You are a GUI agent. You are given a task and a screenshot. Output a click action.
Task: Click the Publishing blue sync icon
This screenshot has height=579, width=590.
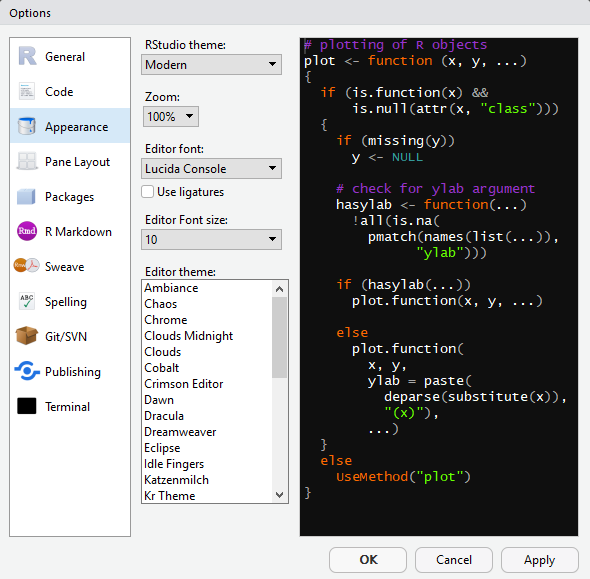coord(27,371)
